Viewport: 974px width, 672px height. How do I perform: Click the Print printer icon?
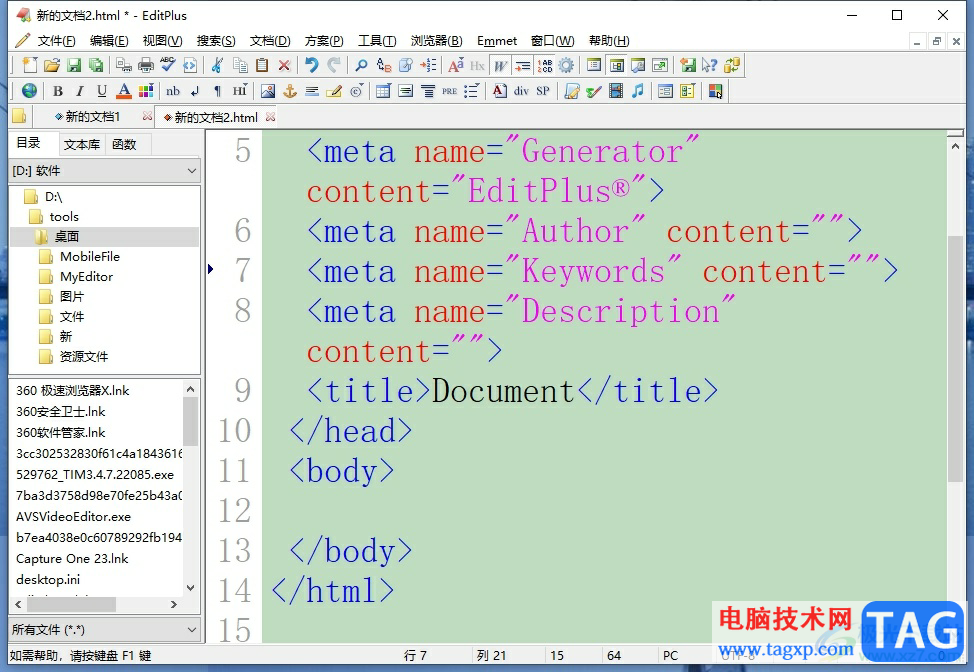[146, 65]
